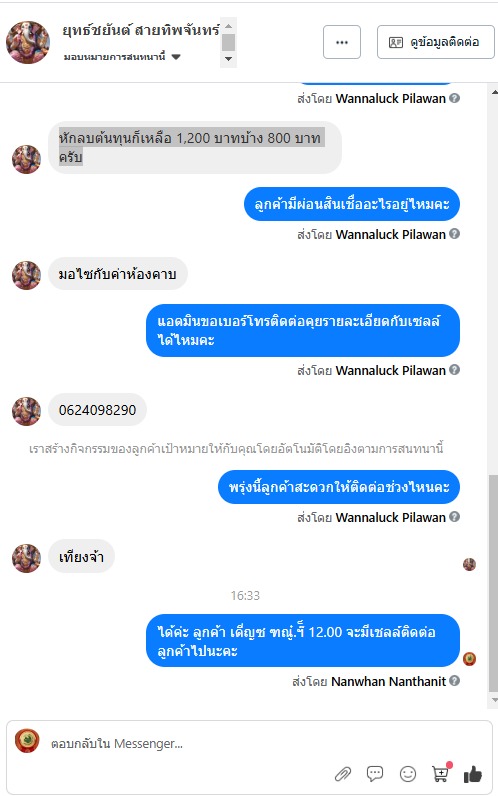498x796 pixels.
Task: Click the conversation vertical scrollbar thumb
Action: pyautogui.click(x=493, y=583)
